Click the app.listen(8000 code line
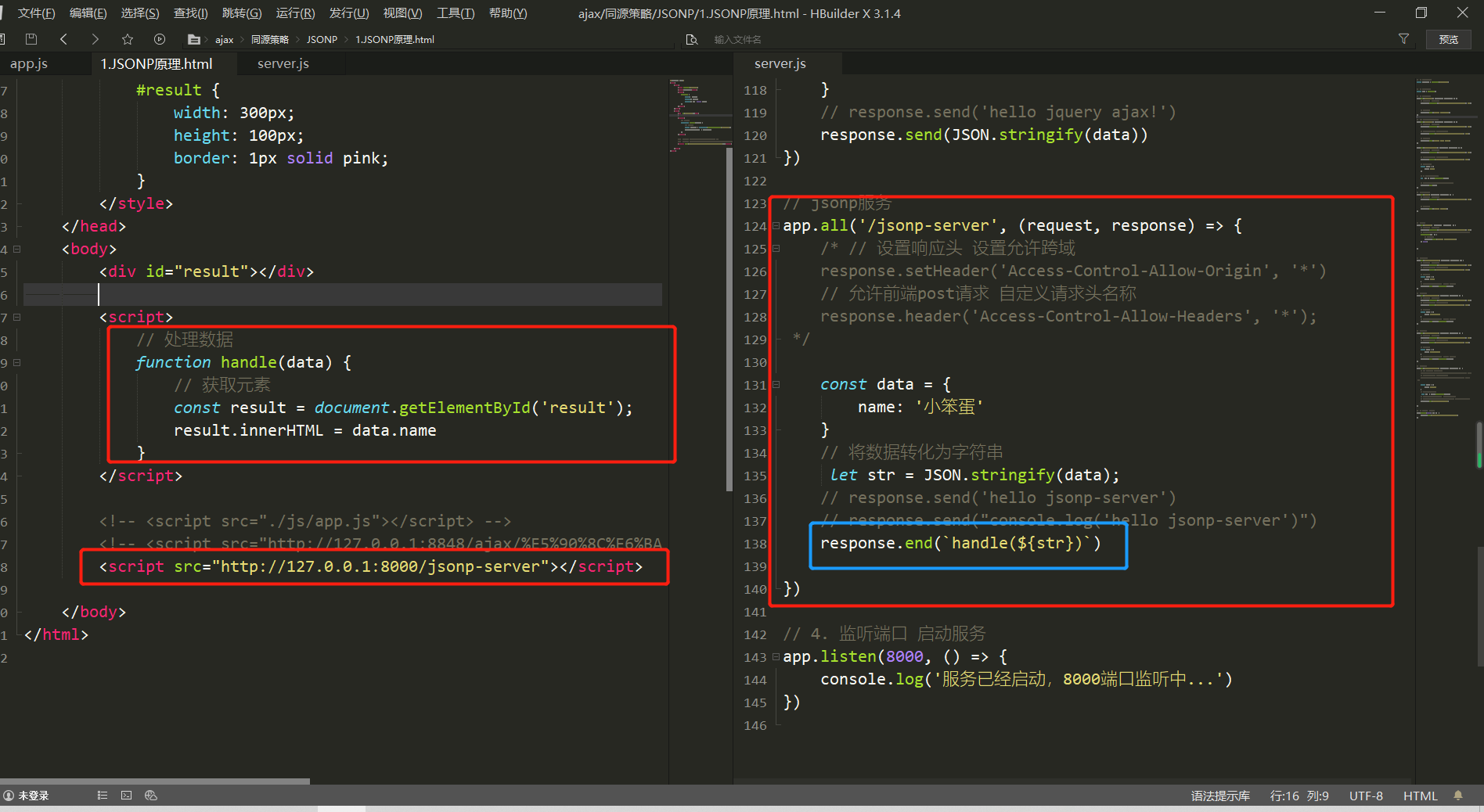1484x812 pixels. 895,656
